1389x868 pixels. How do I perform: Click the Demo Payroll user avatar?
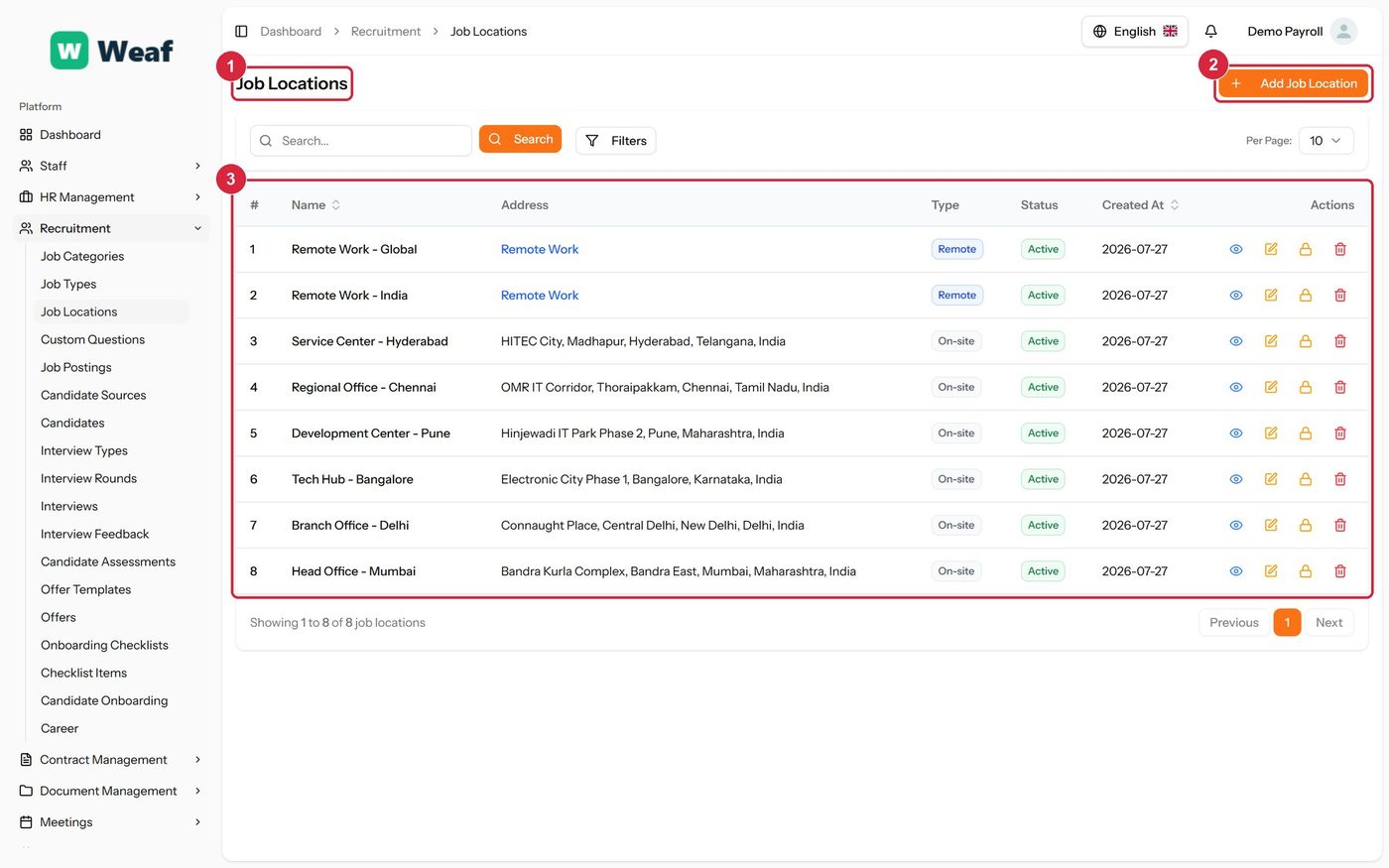[x=1343, y=32]
